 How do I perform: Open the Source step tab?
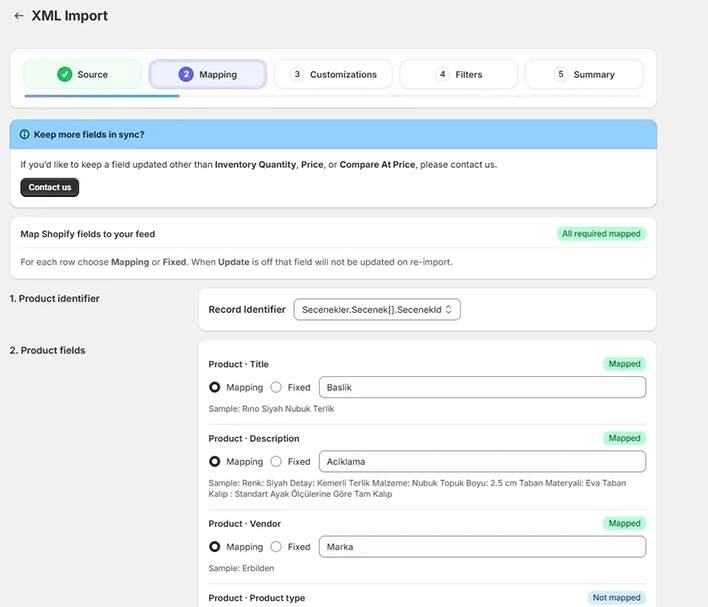[83, 74]
